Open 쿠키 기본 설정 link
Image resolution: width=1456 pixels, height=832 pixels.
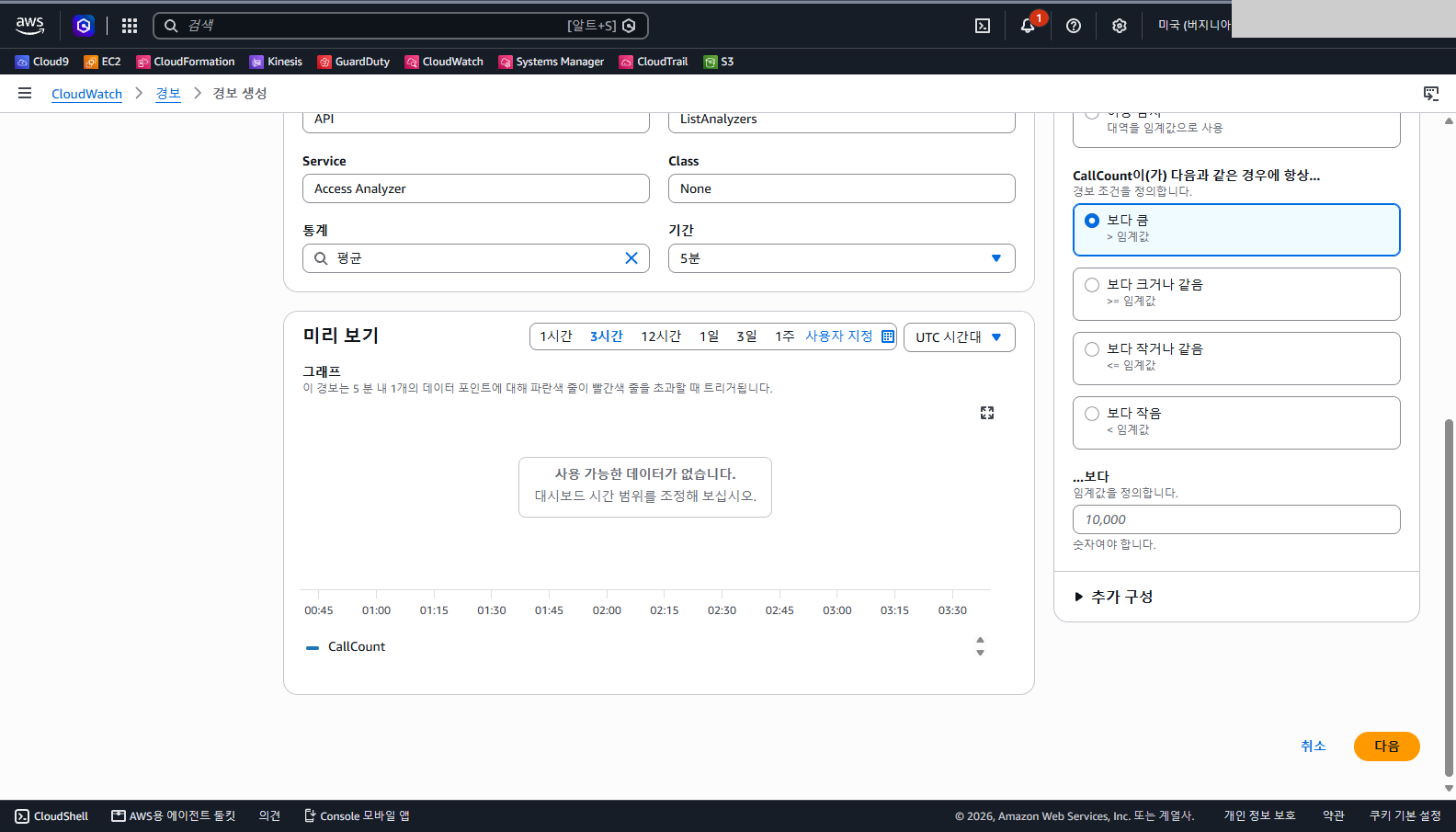pos(1405,815)
